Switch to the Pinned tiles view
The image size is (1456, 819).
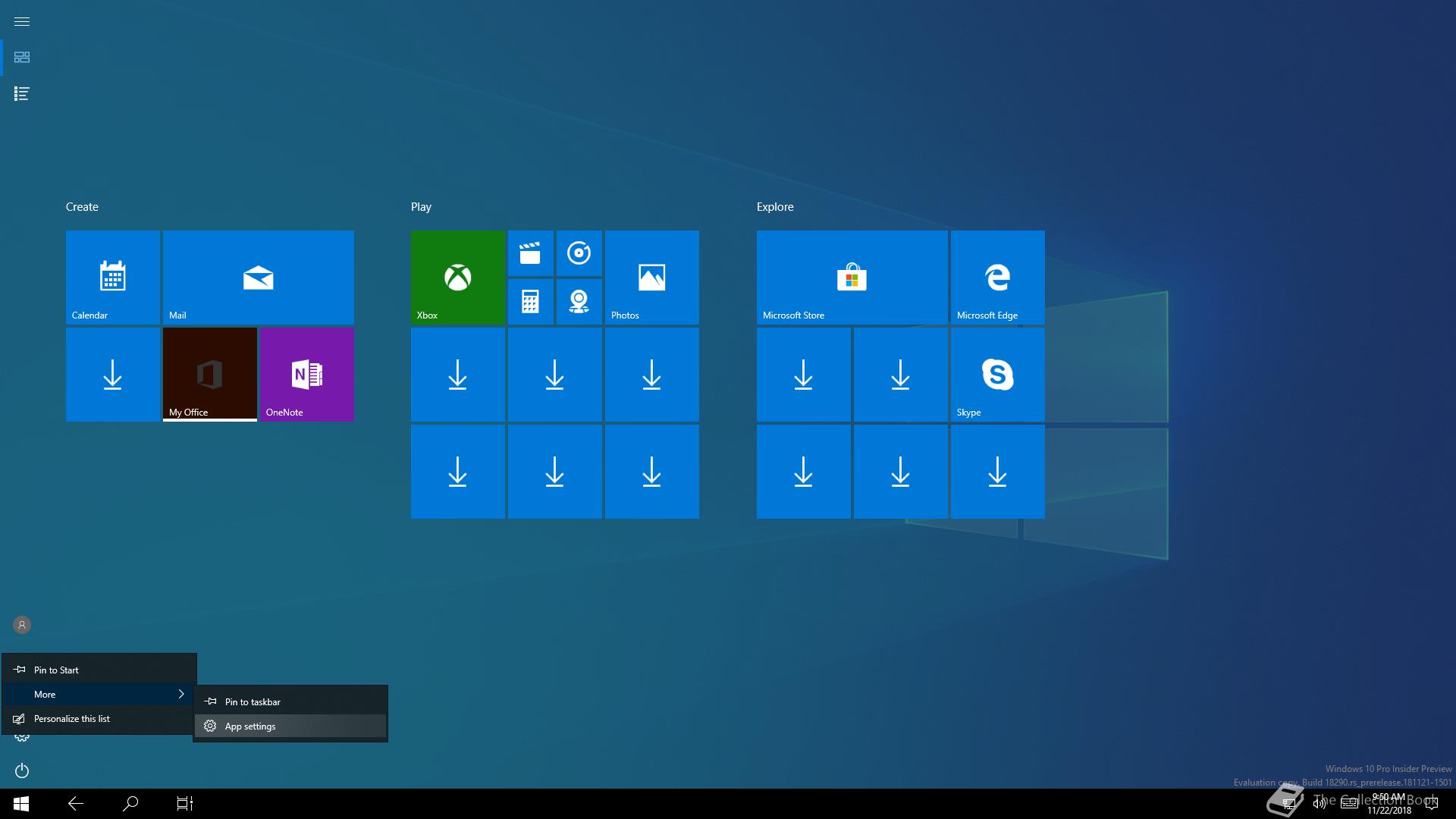(22, 58)
